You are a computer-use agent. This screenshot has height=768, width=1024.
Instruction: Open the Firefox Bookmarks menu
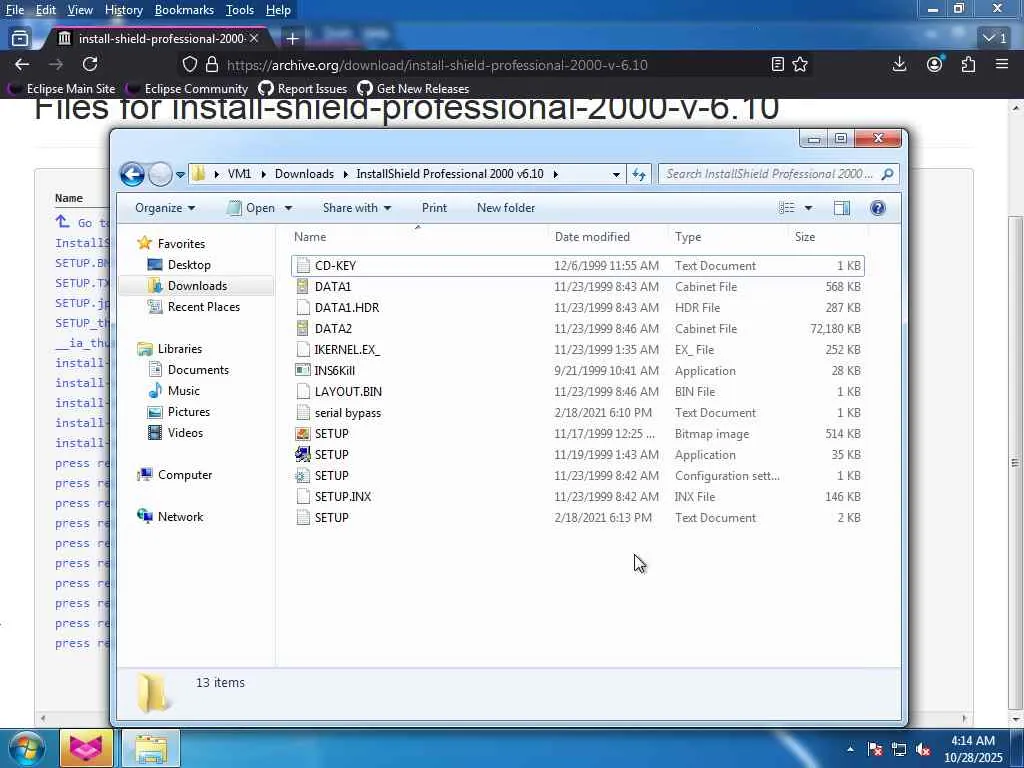[184, 10]
